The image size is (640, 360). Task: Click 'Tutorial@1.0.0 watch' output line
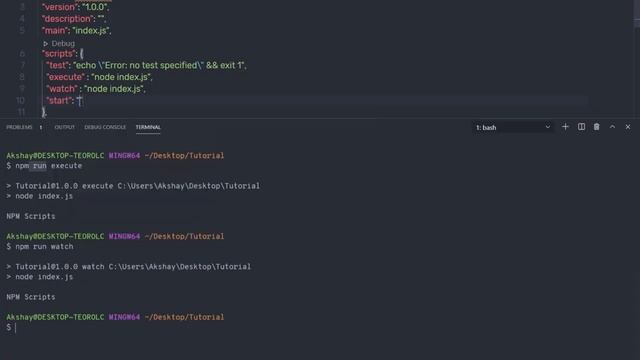[129, 267]
